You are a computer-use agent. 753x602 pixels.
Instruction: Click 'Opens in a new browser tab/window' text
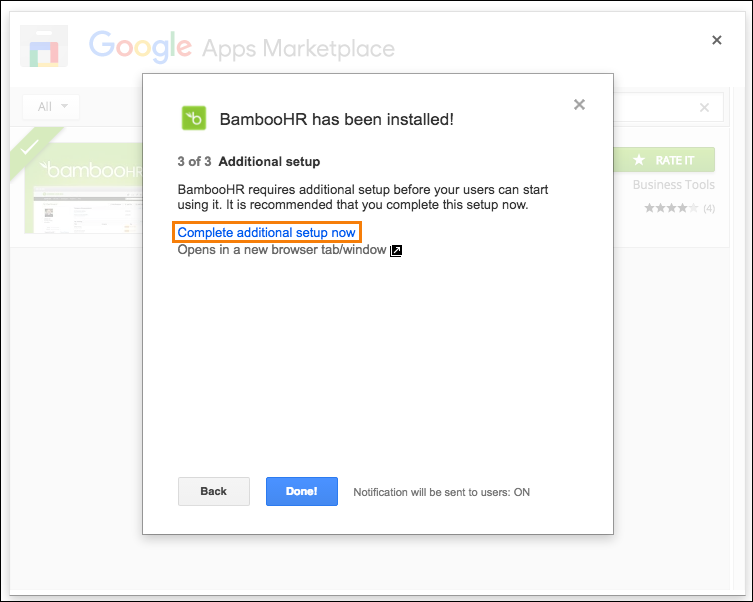282,250
